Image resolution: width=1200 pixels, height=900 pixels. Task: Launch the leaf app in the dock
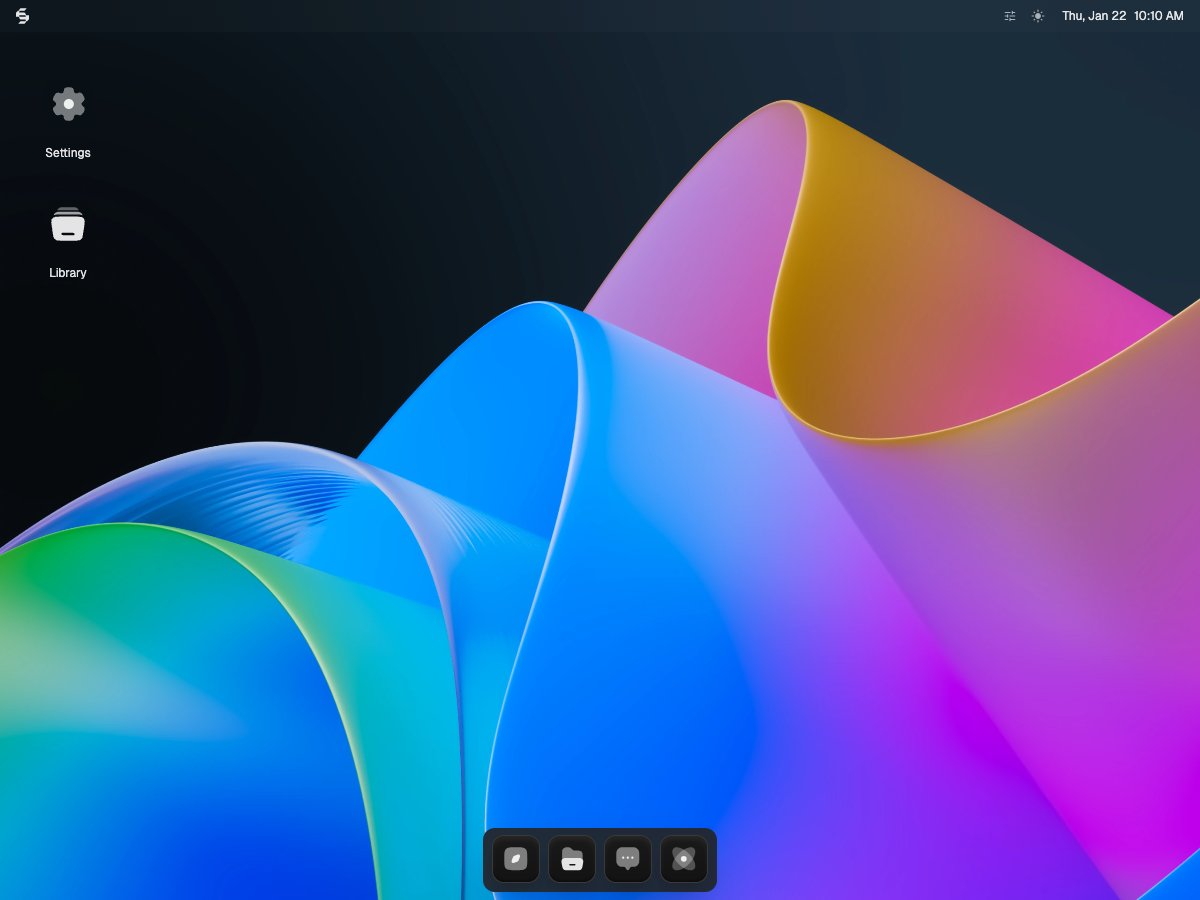516,859
